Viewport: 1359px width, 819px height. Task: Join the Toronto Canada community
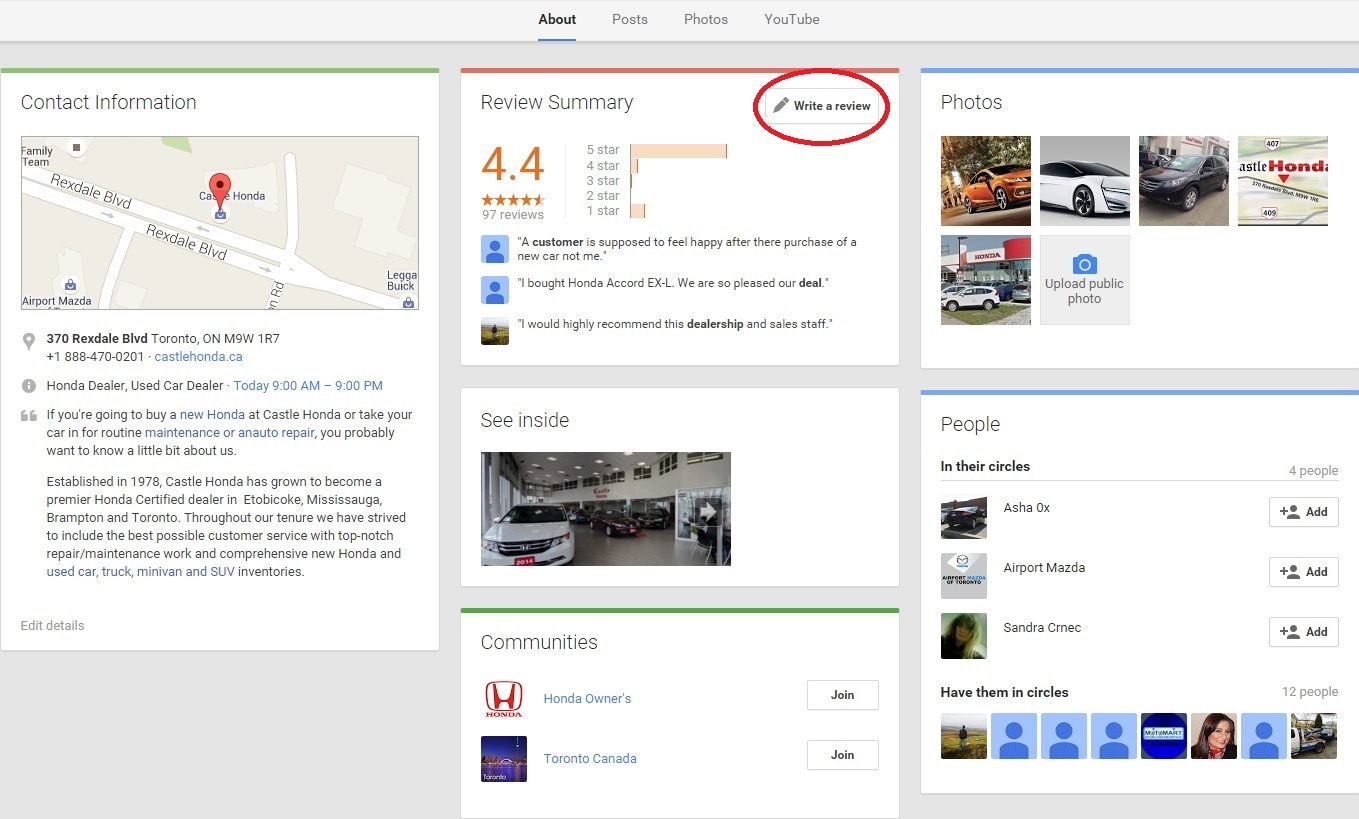coord(843,755)
